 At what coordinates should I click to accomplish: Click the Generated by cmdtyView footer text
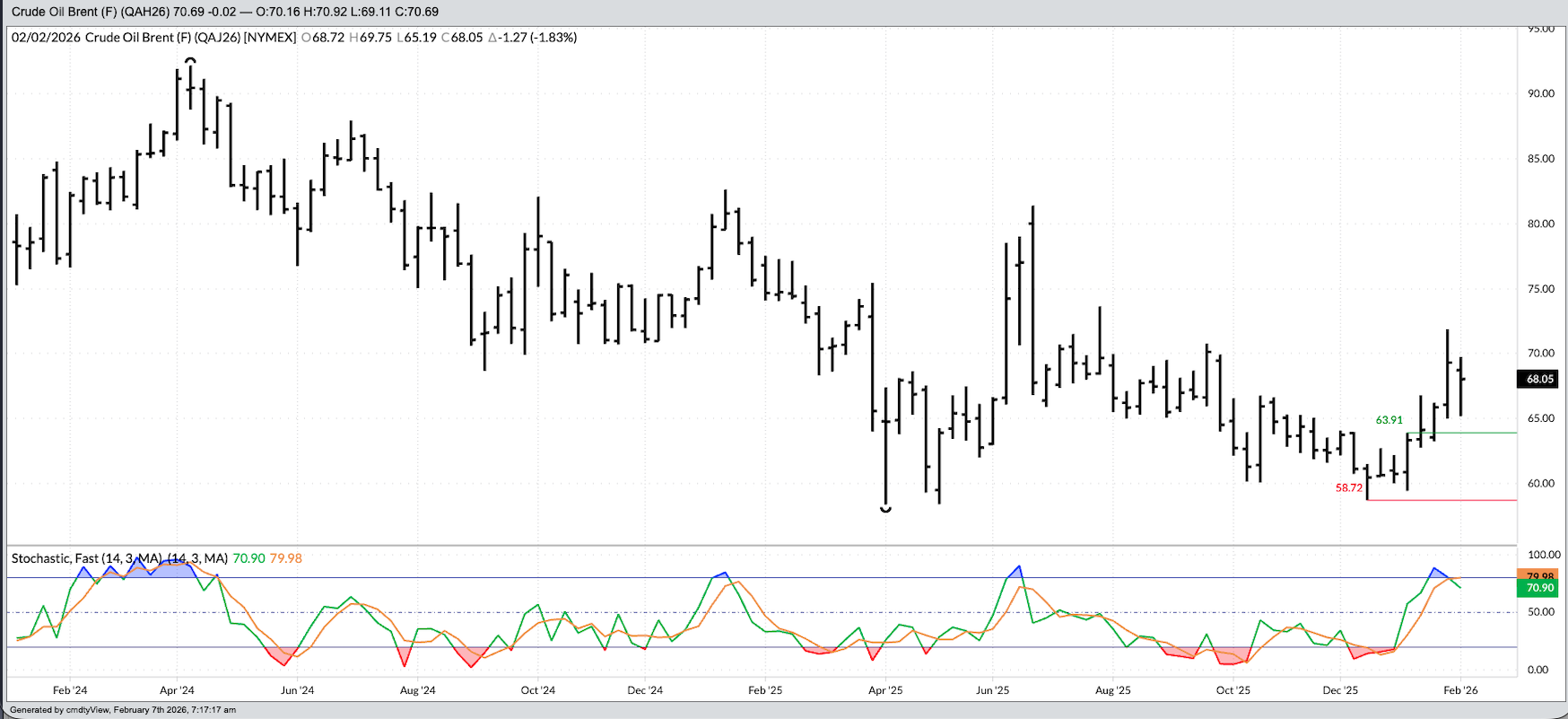pos(123,710)
